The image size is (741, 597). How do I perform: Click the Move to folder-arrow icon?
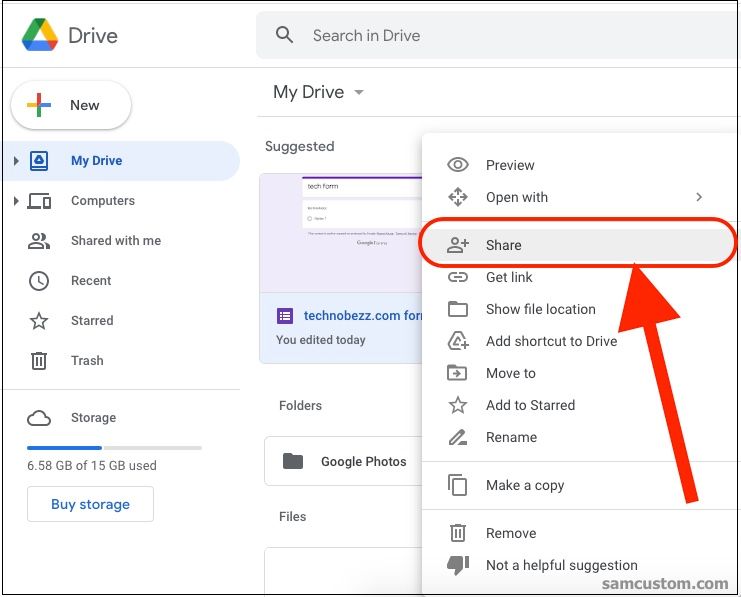(457, 373)
